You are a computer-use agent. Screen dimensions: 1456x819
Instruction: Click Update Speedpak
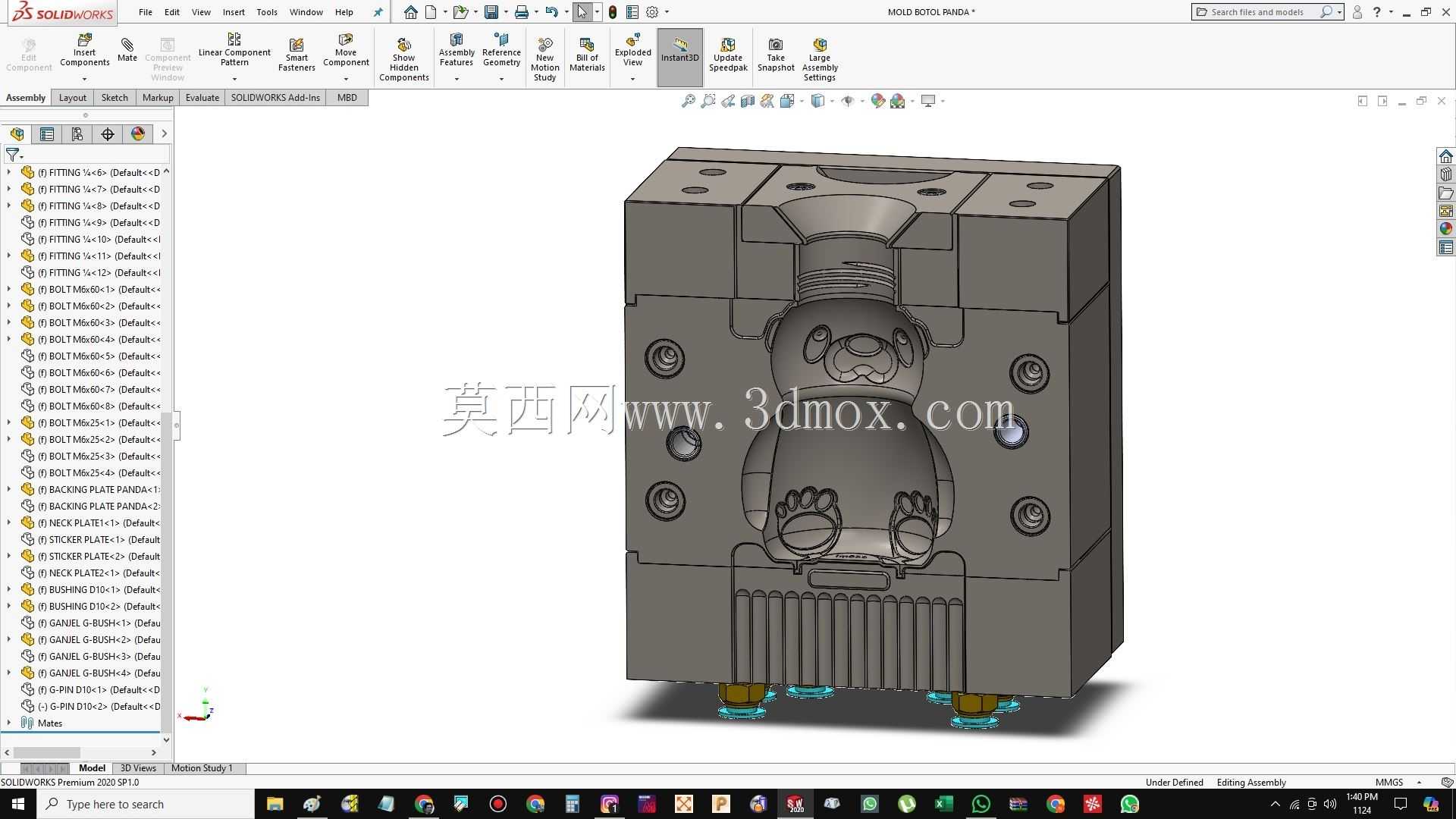[x=728, y=55]
